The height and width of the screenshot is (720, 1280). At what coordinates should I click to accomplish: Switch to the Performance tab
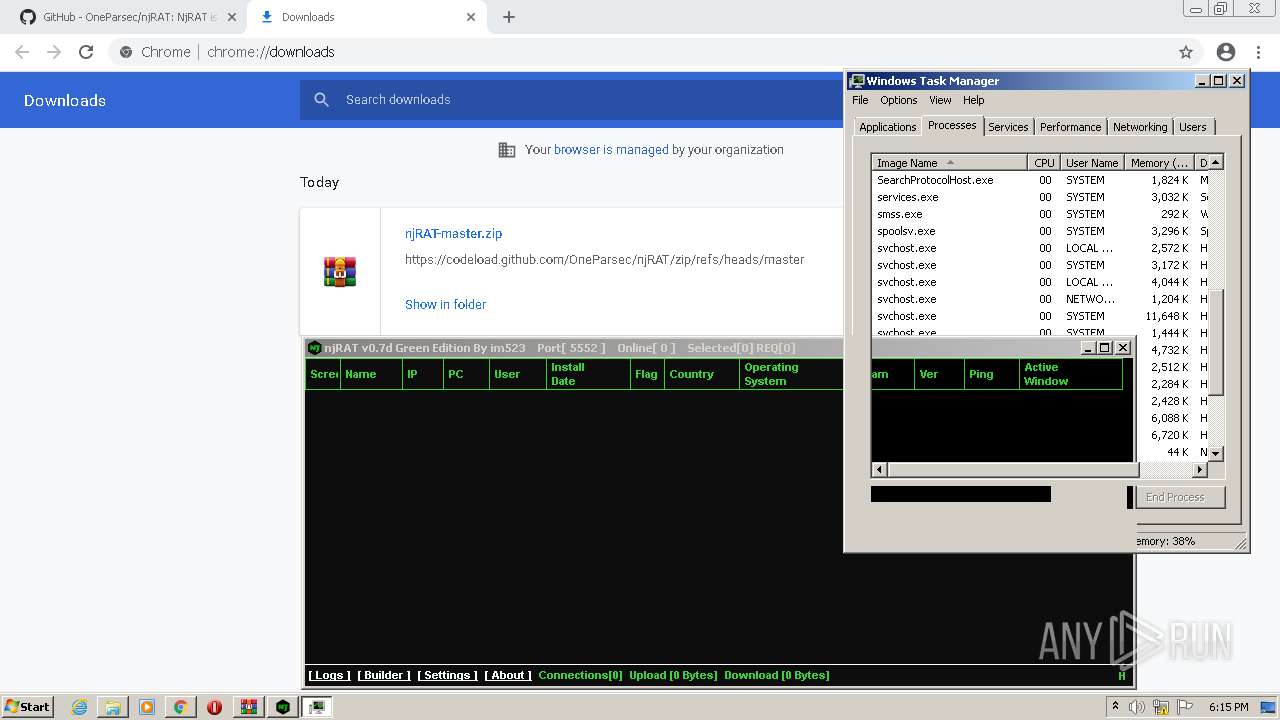(x=1070, y=127)
